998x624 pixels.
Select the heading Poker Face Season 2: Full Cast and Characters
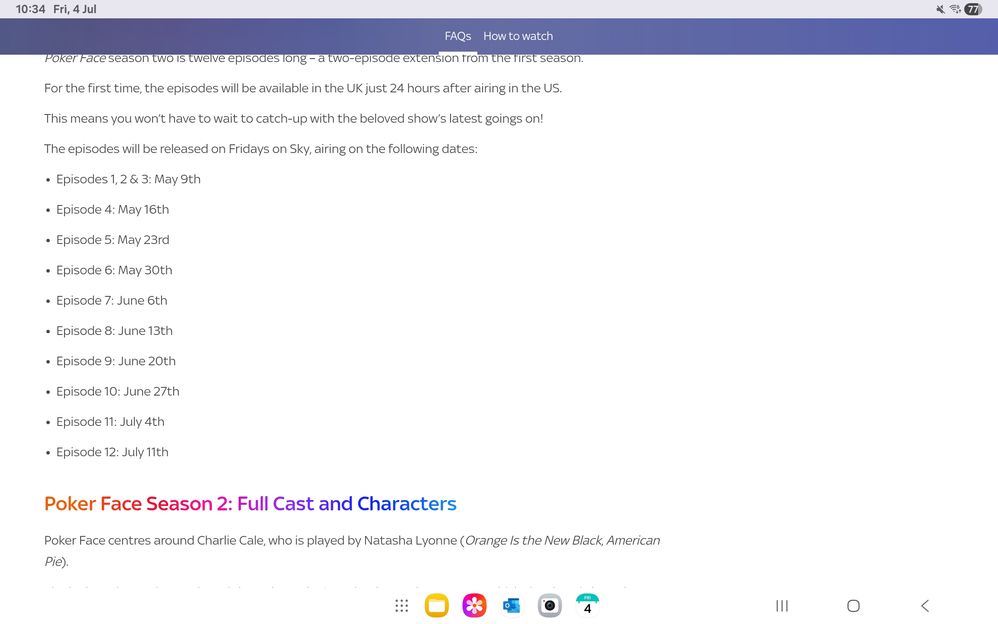pyautogui.click(x=250, y=504)
